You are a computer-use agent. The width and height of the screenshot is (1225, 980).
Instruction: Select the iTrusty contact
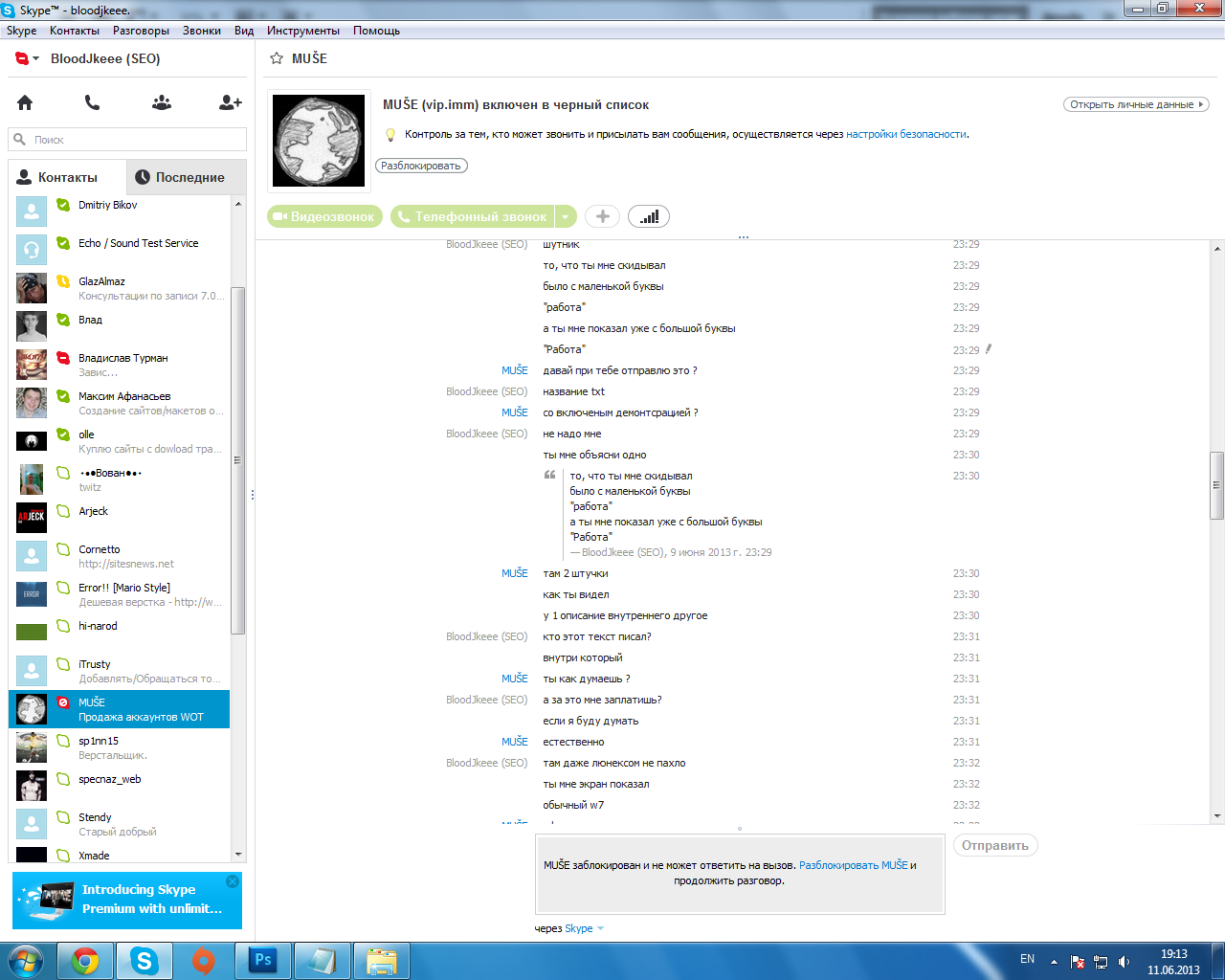[120, 671]
